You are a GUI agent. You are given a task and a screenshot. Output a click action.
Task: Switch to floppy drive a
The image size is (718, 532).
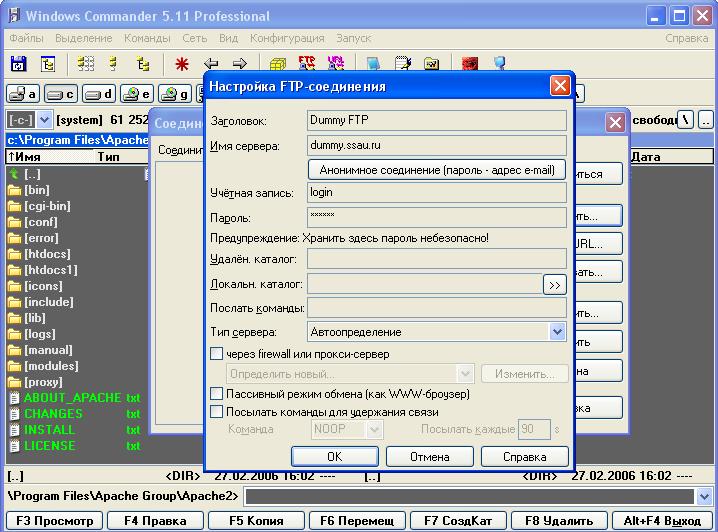point(23,94)
